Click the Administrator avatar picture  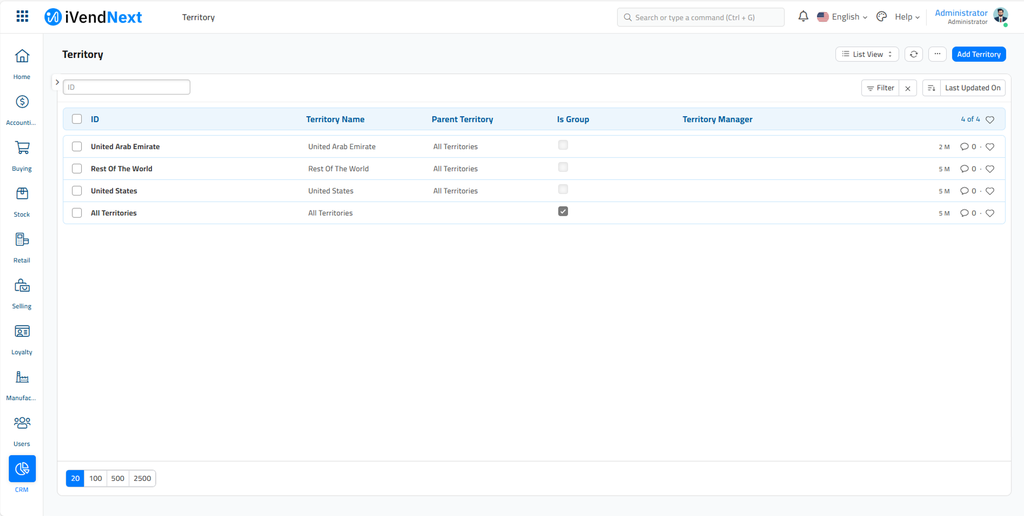[1000, 15]
